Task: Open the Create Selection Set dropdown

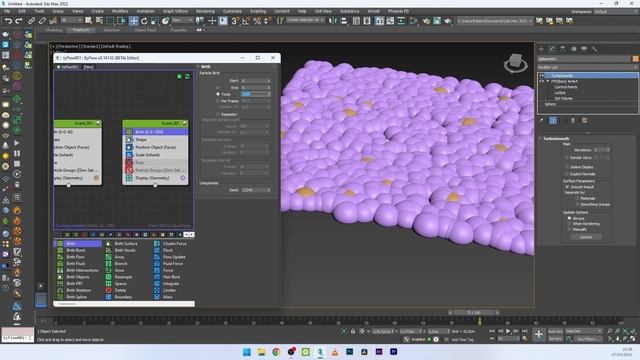Action: [305, 20]
